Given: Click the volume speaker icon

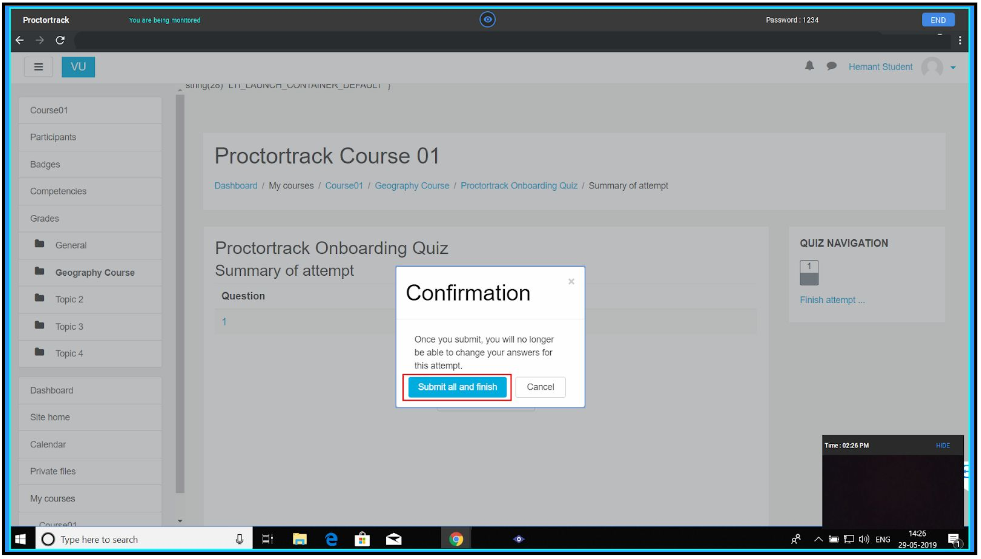Looking at the screenshot, I should pyautogui.click(x=864, y=539).
